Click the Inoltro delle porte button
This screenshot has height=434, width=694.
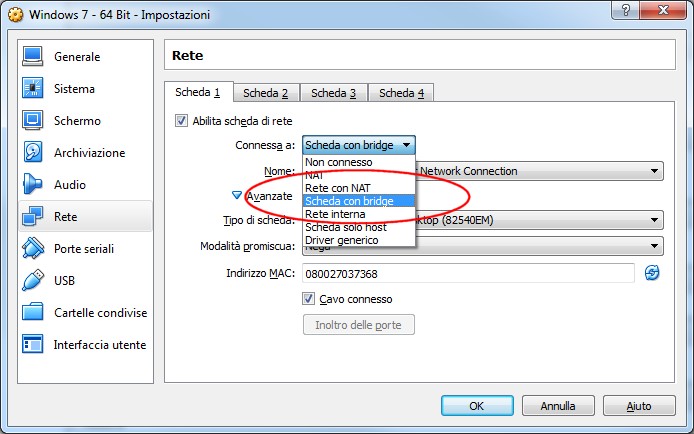coord(359,325)
